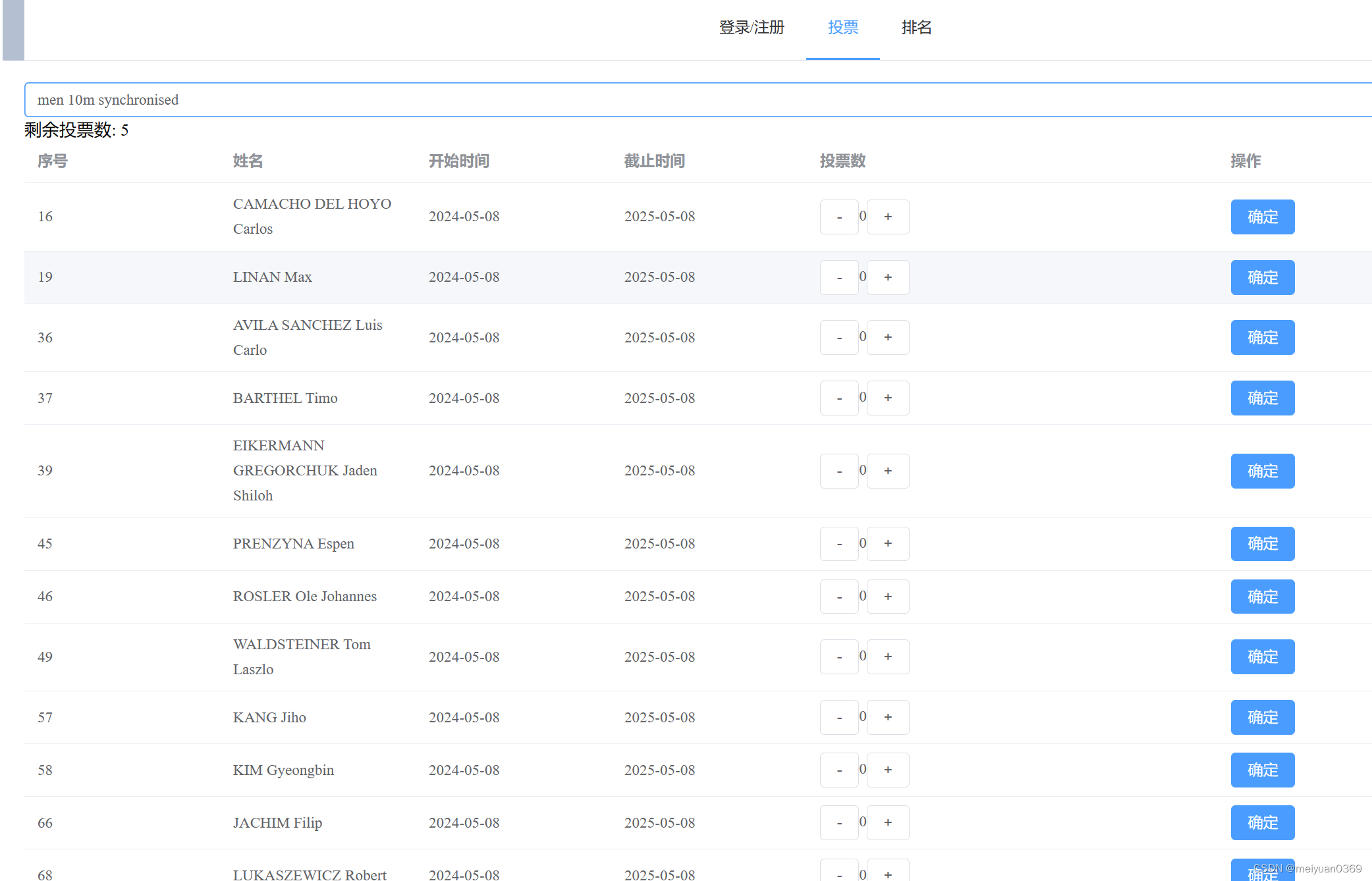The width and height of the screenshot is (1372, 881).
Task: Decrease vote count for BARTHEL Timo
Action: point(839,398)
